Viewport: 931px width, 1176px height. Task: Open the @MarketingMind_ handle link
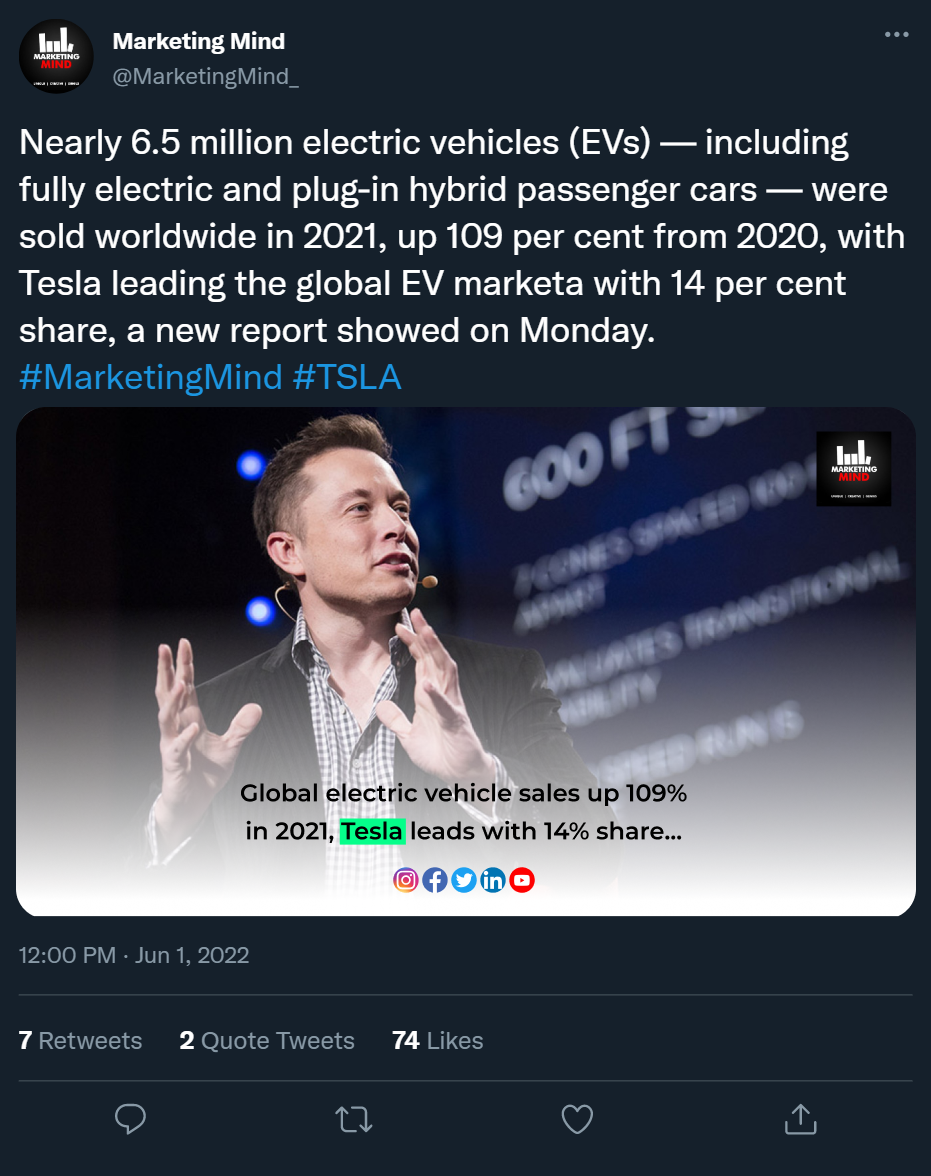pyautogui.click(x=206, y=78)
